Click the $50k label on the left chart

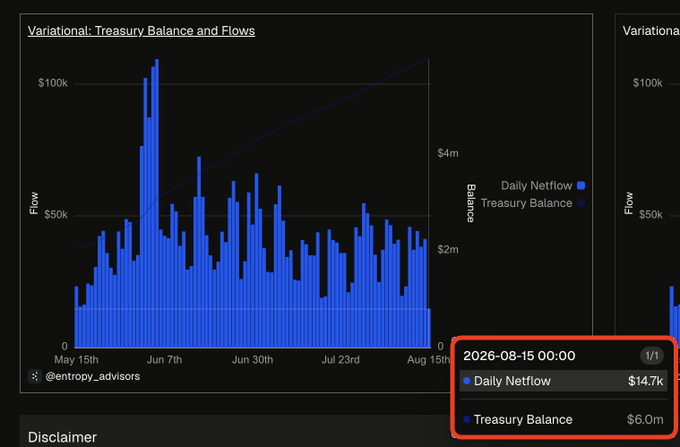coord(56,215)
